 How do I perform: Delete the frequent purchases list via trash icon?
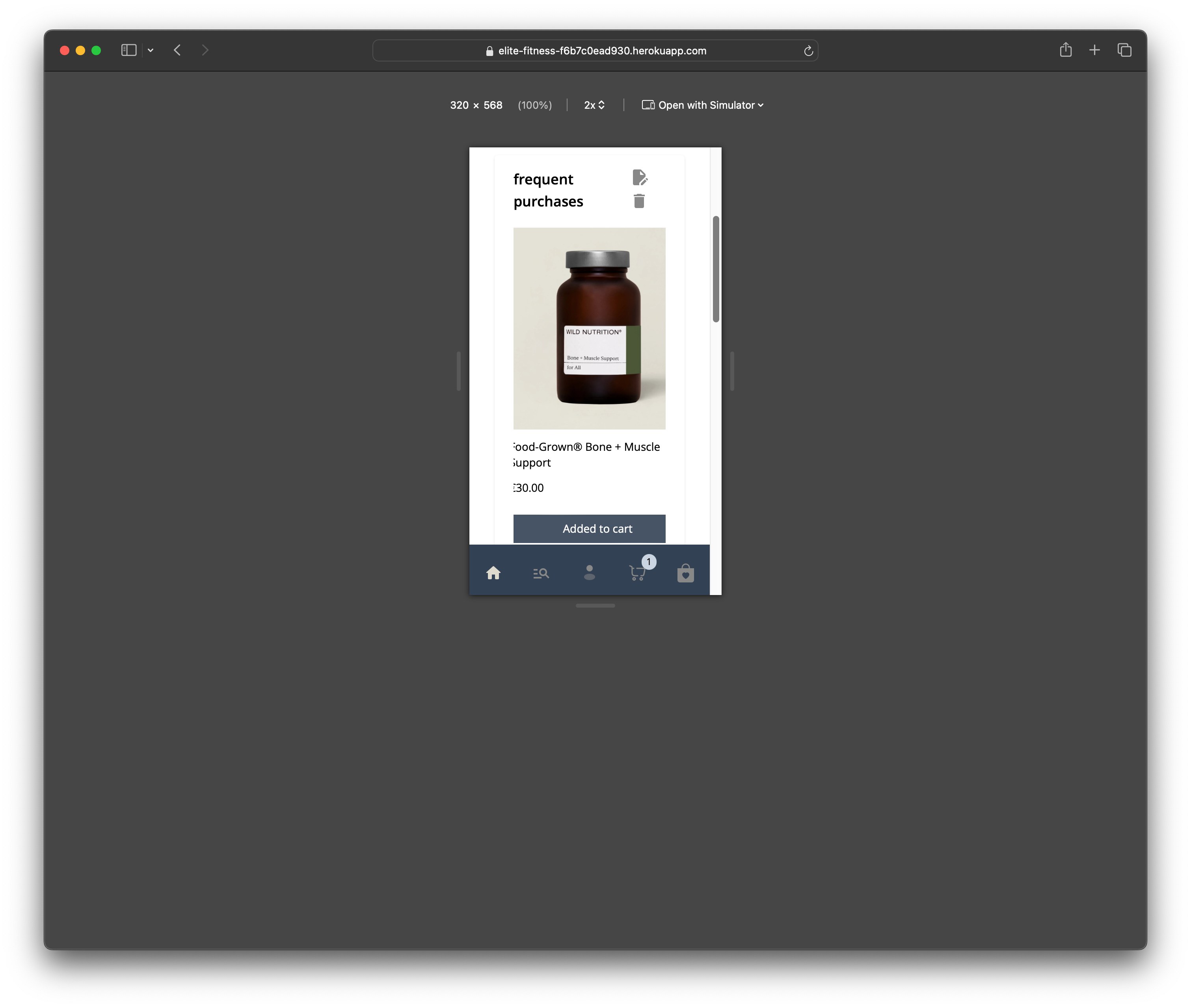pyautogui.click(x=639, y=201)
